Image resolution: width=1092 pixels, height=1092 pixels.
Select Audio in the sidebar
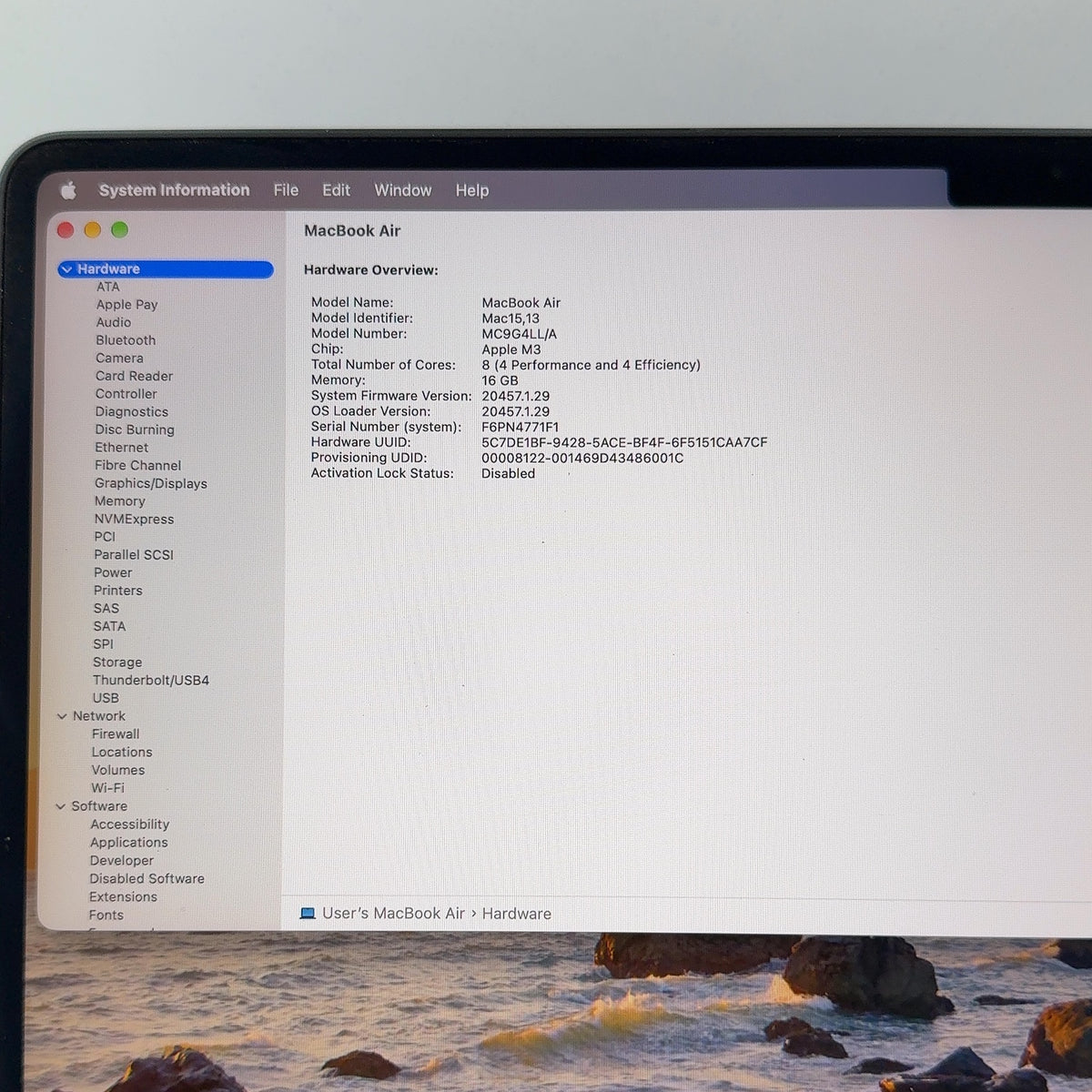click(x=114, y=322)
